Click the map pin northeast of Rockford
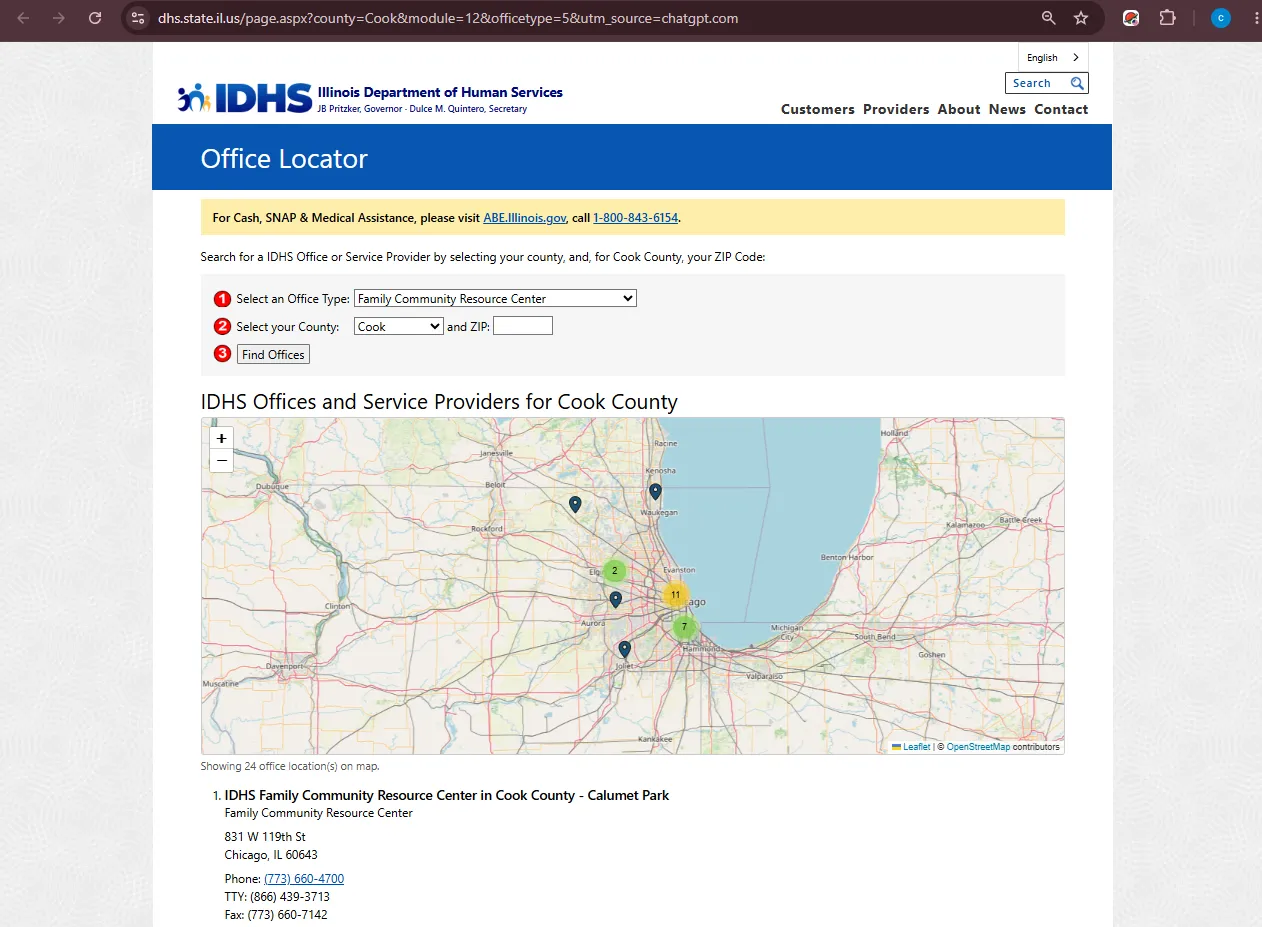The image size is (1262, 927). pyautogui.click(x=575, y=504)
